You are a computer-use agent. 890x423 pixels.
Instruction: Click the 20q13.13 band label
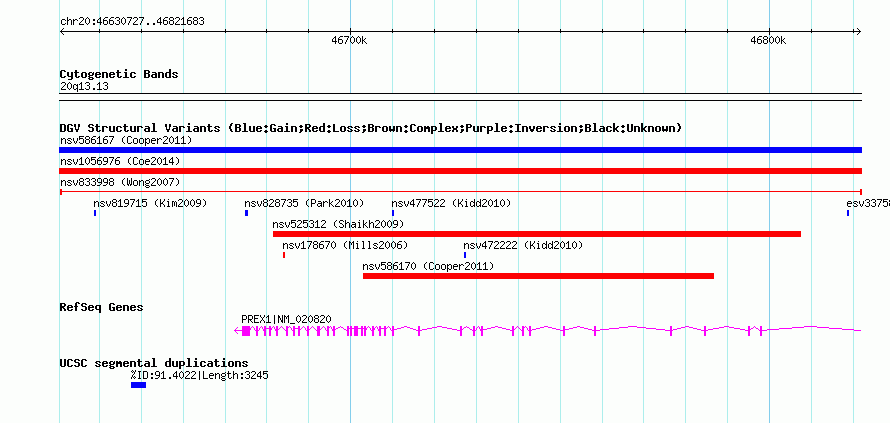pyautogui.click(x=84, y=87)
